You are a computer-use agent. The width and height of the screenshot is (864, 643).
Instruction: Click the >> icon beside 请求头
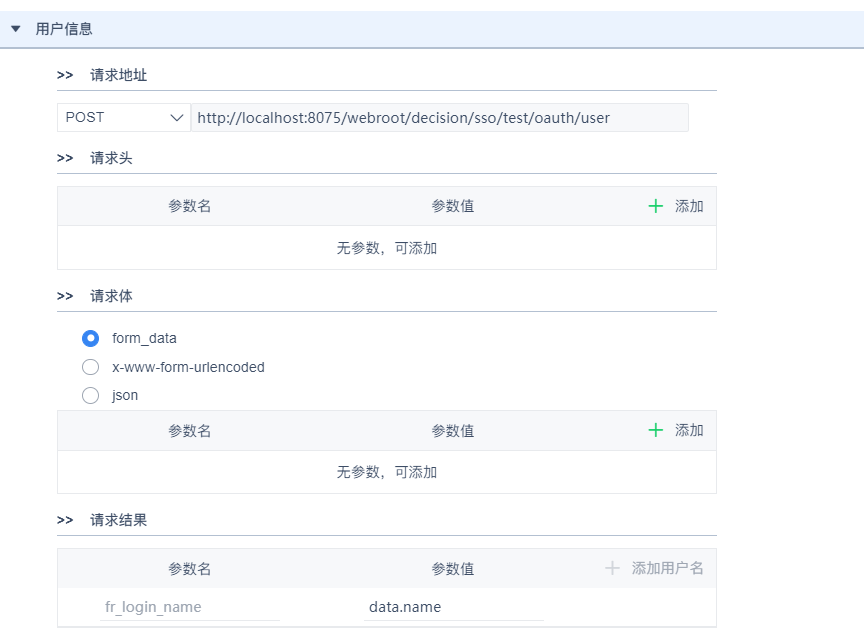pyautogui.click(x=65, y=158)
